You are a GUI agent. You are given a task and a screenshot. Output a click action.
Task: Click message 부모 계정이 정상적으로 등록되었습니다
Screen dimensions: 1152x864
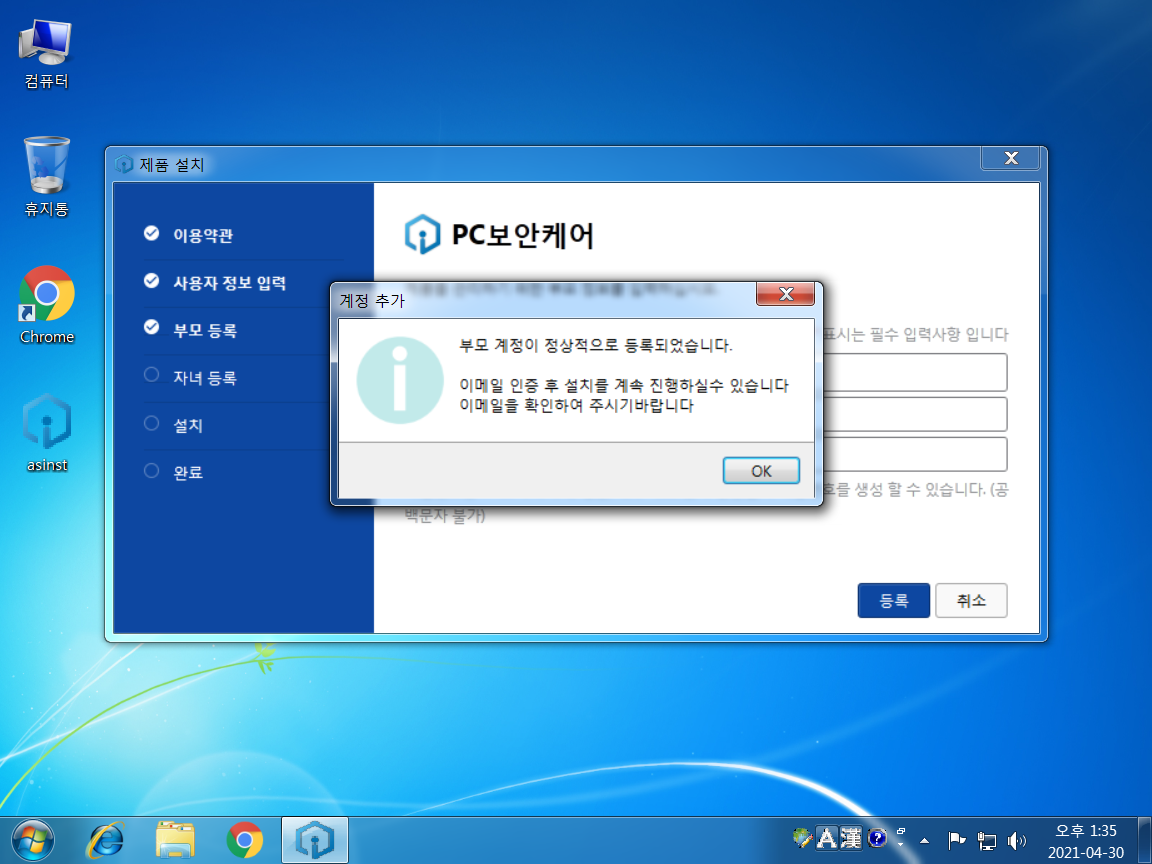point(596,345)
